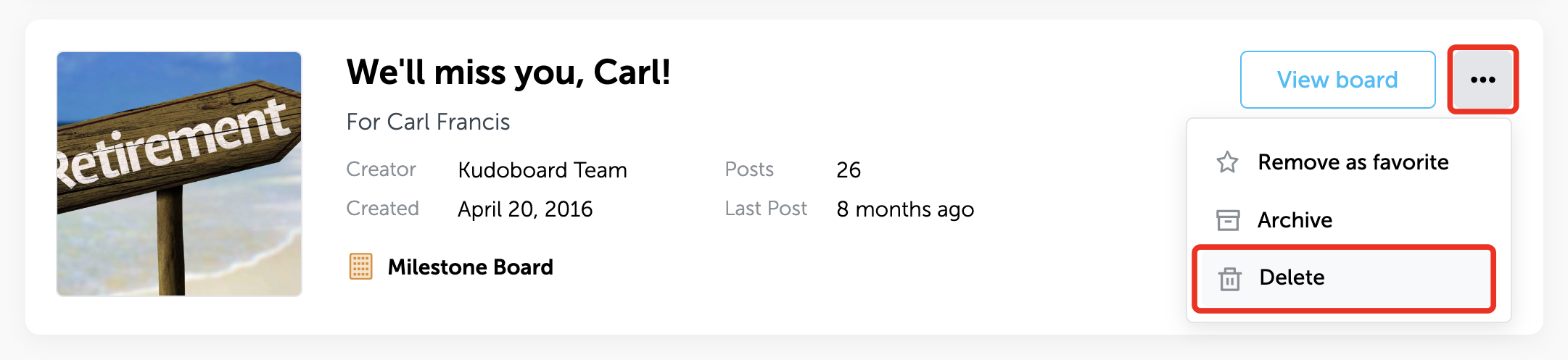The width and height of the screenshot is (1568, 360).
Task: Click the Milestone Board label
Action: click(x=470, y=267)
